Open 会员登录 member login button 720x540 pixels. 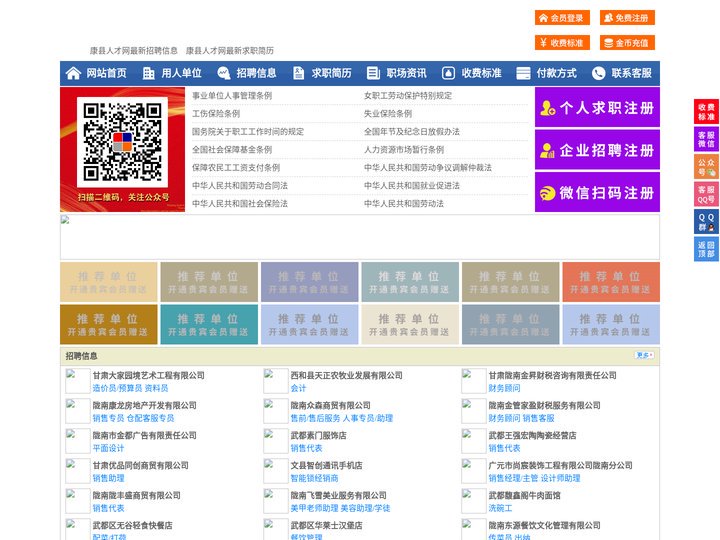(562, 18)
